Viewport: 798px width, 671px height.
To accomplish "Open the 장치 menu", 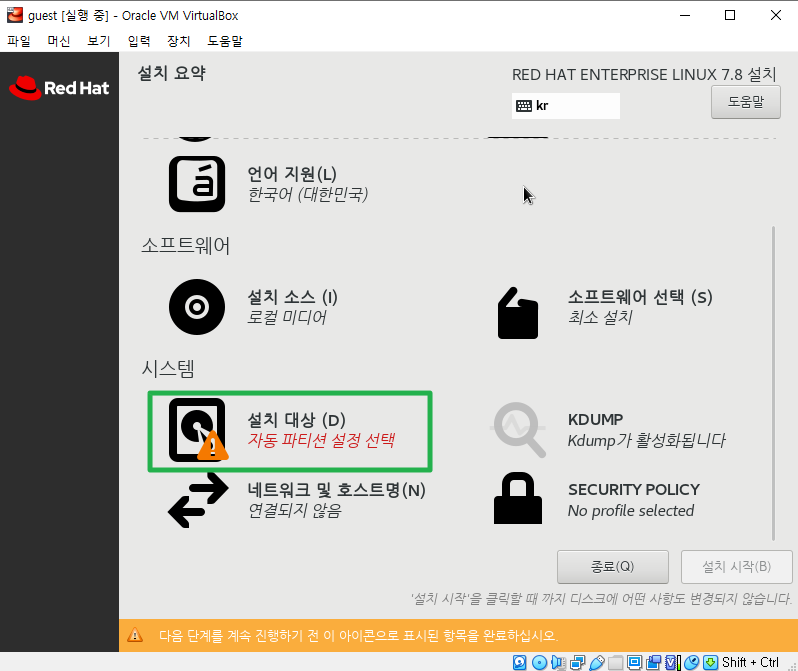I will [179, 41].
